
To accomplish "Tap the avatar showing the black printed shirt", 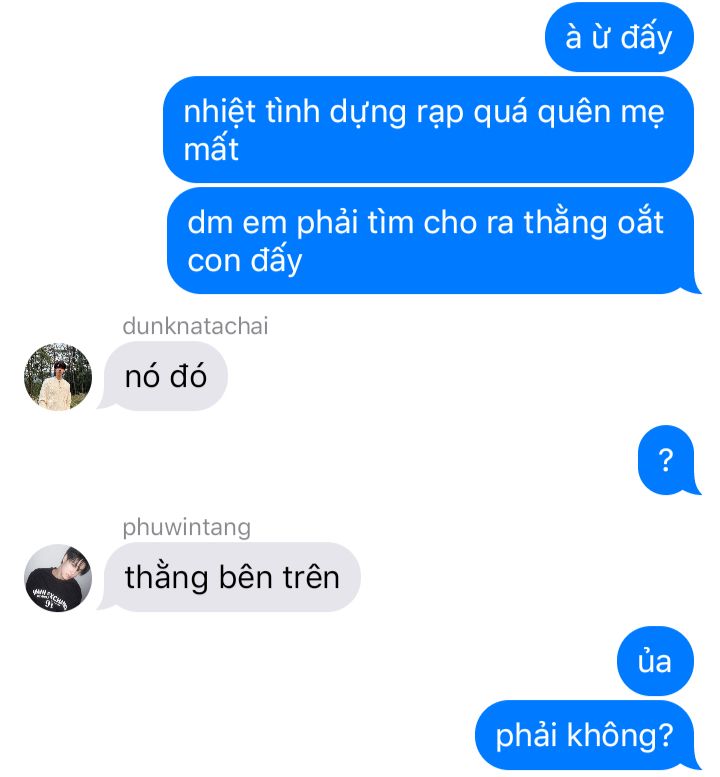I will pyautogui.click(x=58, y=578).
